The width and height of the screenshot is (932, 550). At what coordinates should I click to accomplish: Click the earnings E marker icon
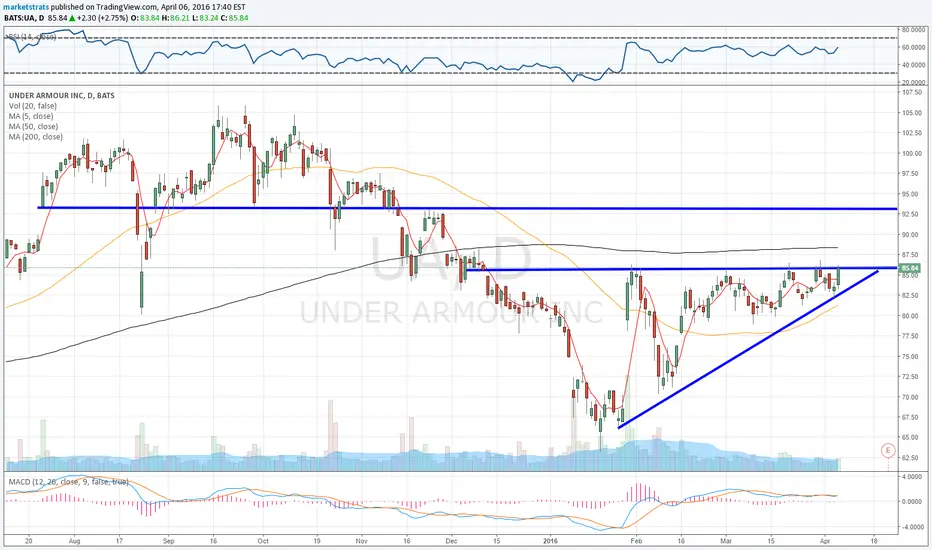click(x=888, y=450)
